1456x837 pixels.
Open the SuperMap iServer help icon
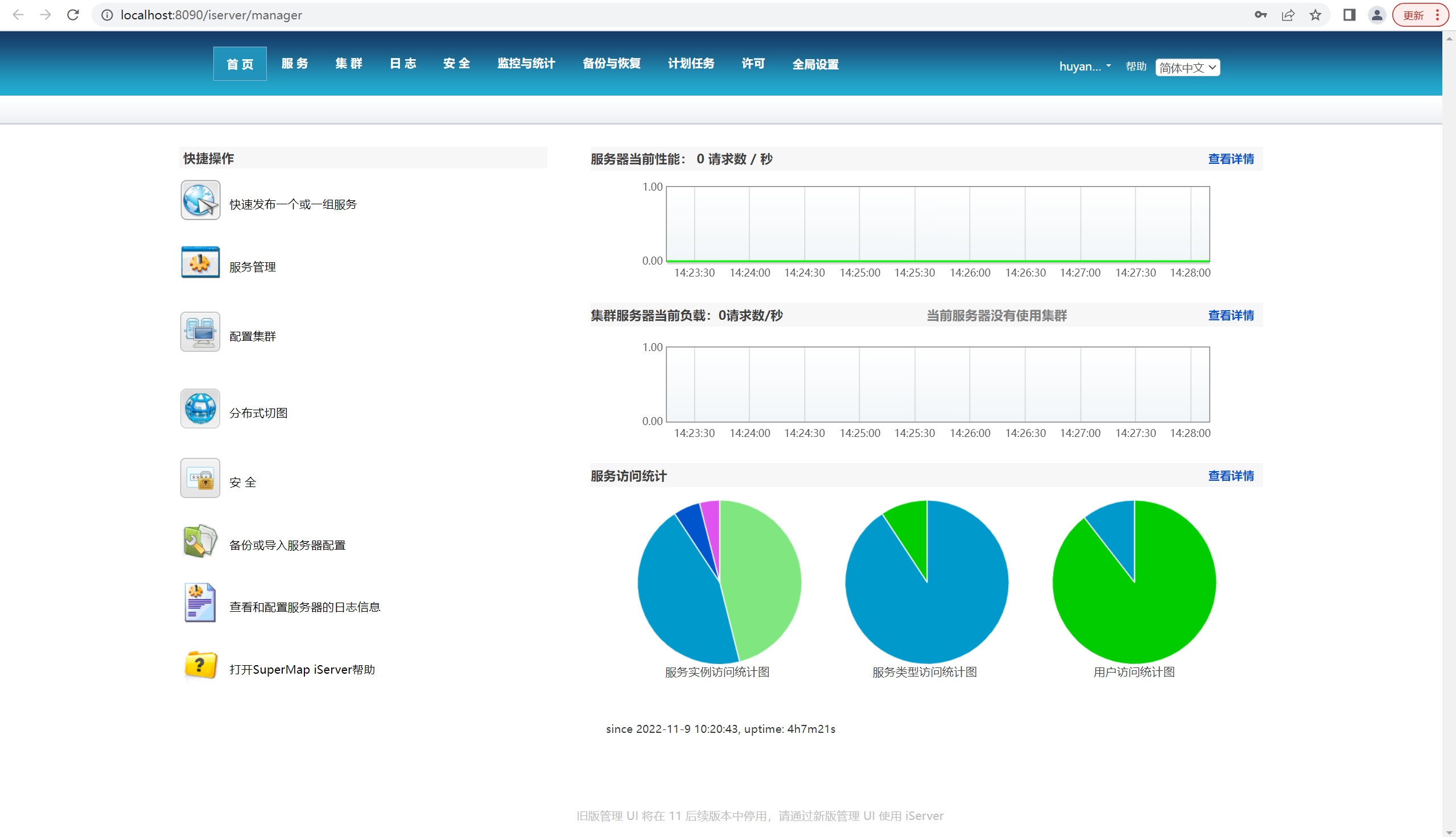[x=200, y=665]
